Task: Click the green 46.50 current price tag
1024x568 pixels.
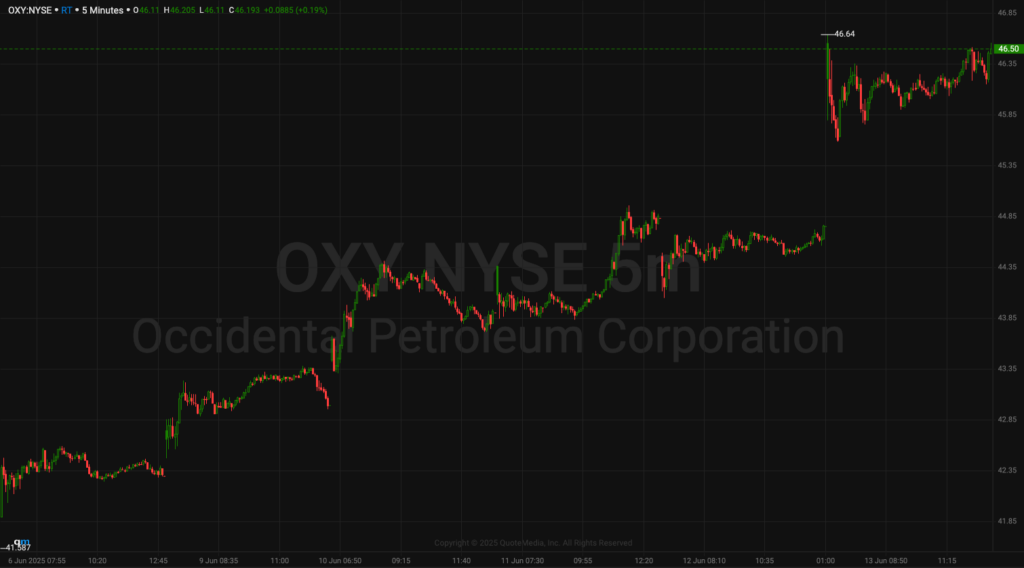Action: (1008, 49)
